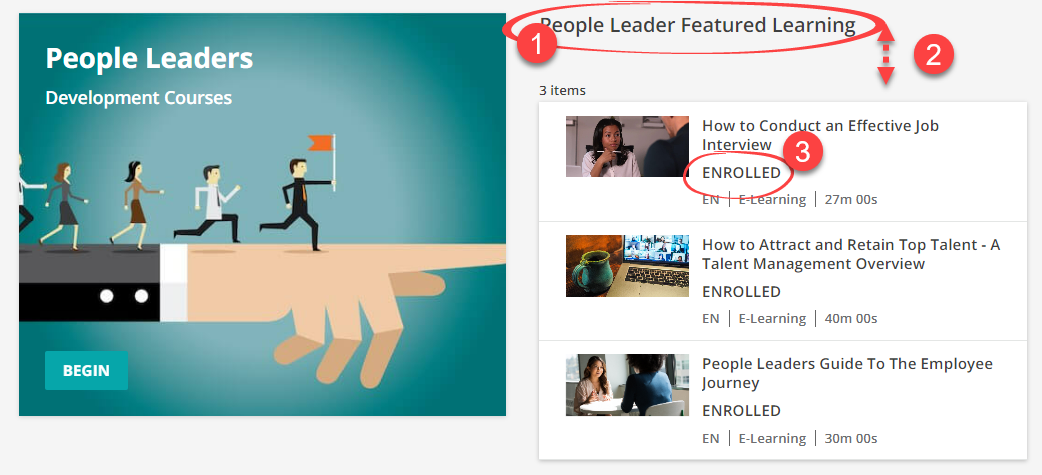The width and height of the screenshot is (1042, 475).
Task: Click the People Leader Featured Learning heading
Action: coord(697,26)
